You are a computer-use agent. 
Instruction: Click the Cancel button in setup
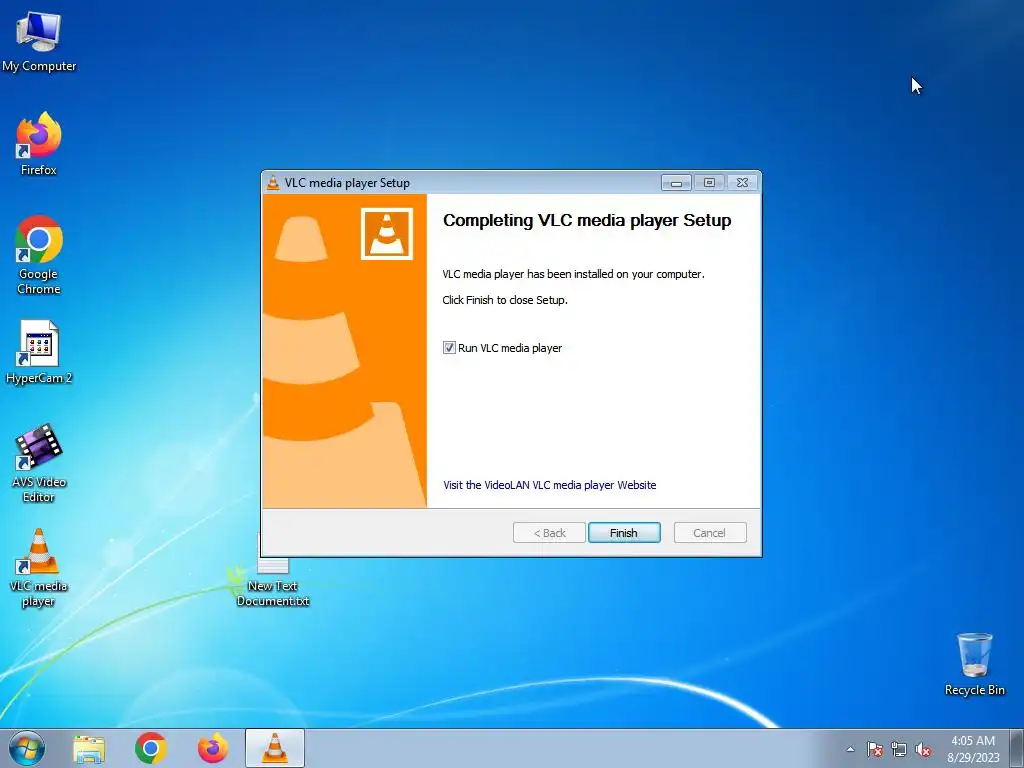click(x=709, y=533)
